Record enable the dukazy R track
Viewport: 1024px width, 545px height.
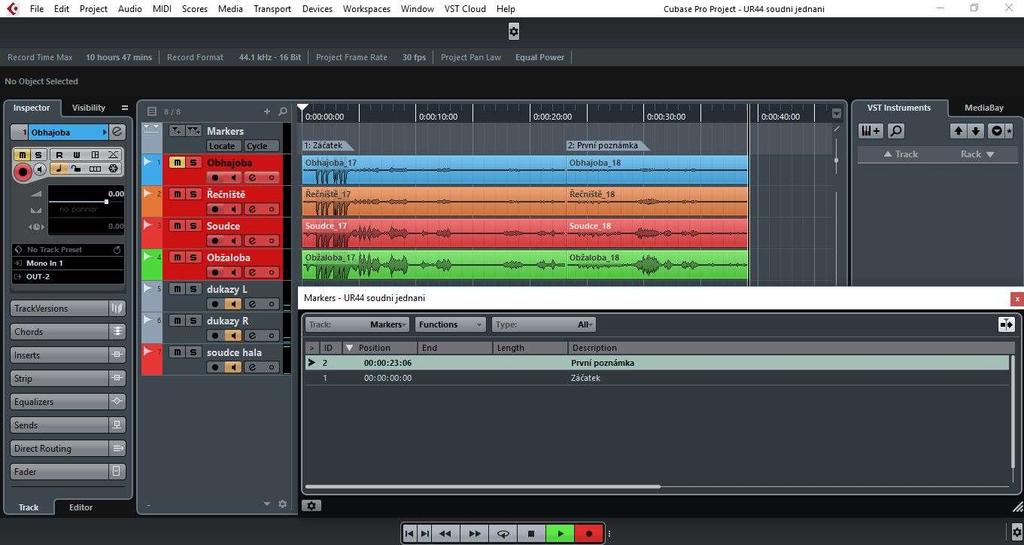click(215, 335)
